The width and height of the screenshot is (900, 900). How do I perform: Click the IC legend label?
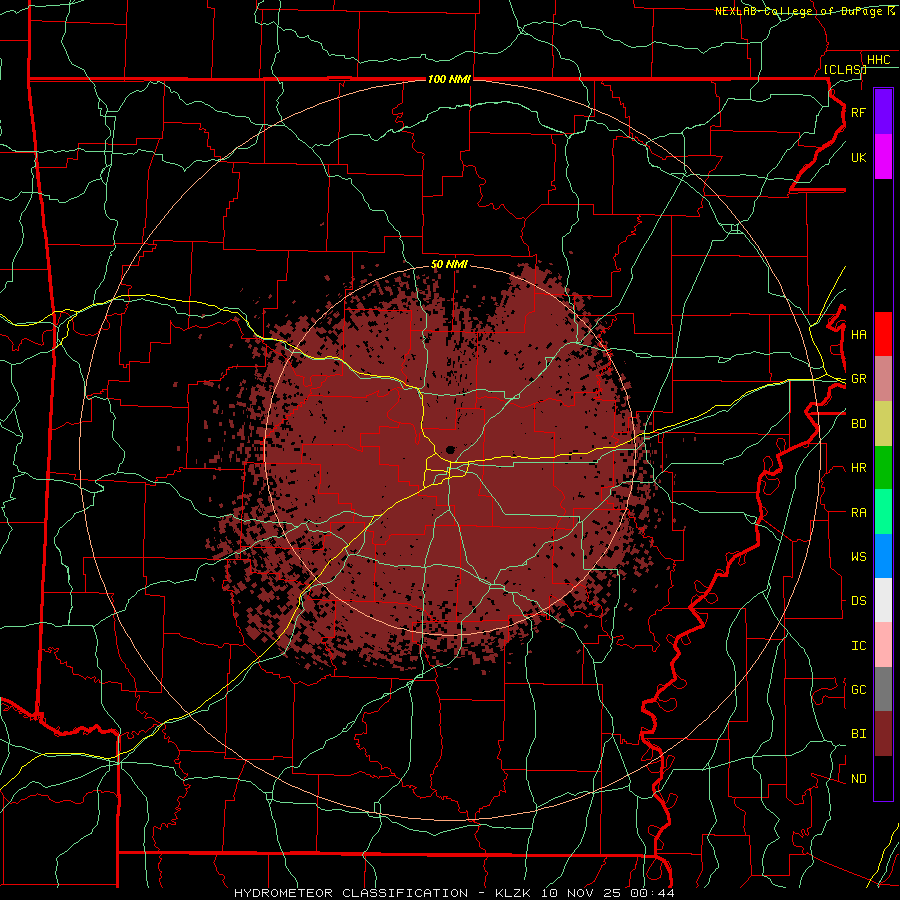(x=858, y=646)
